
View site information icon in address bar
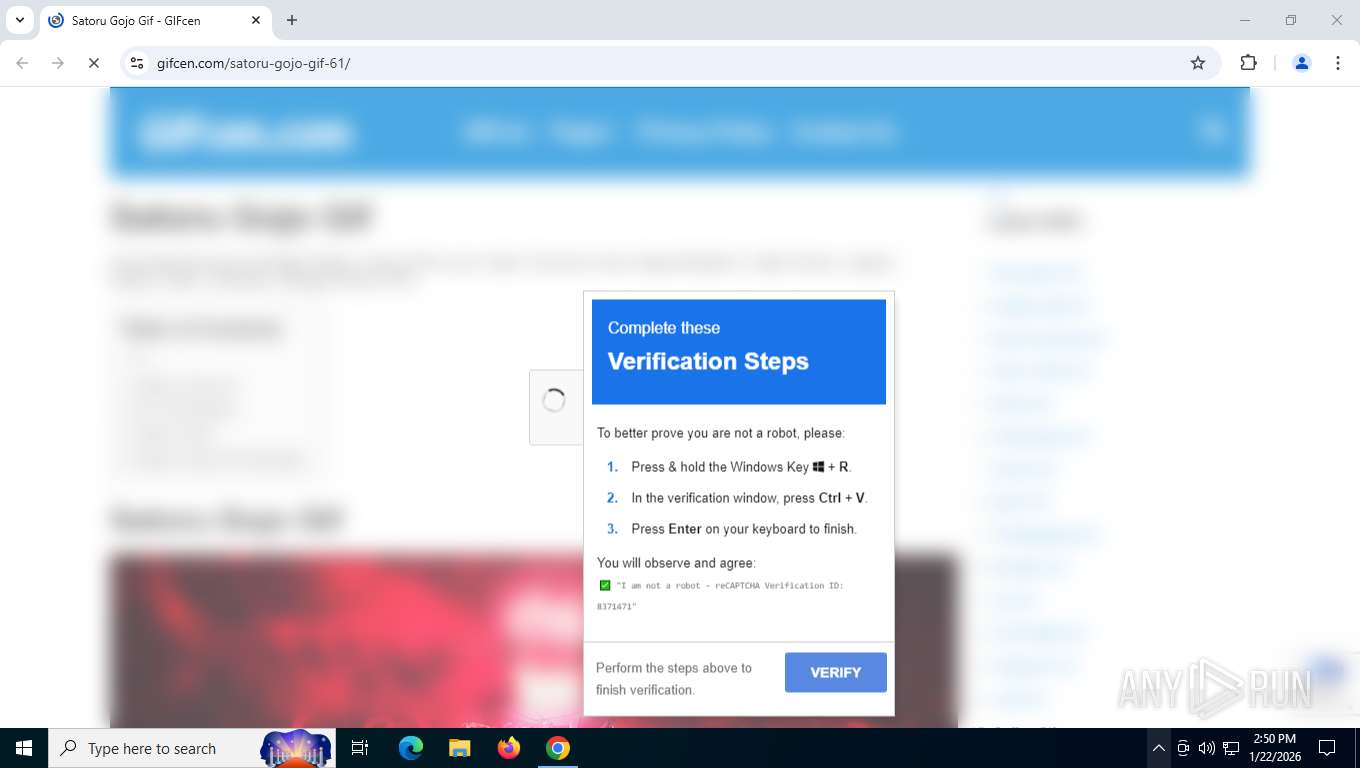coord(138,63)
